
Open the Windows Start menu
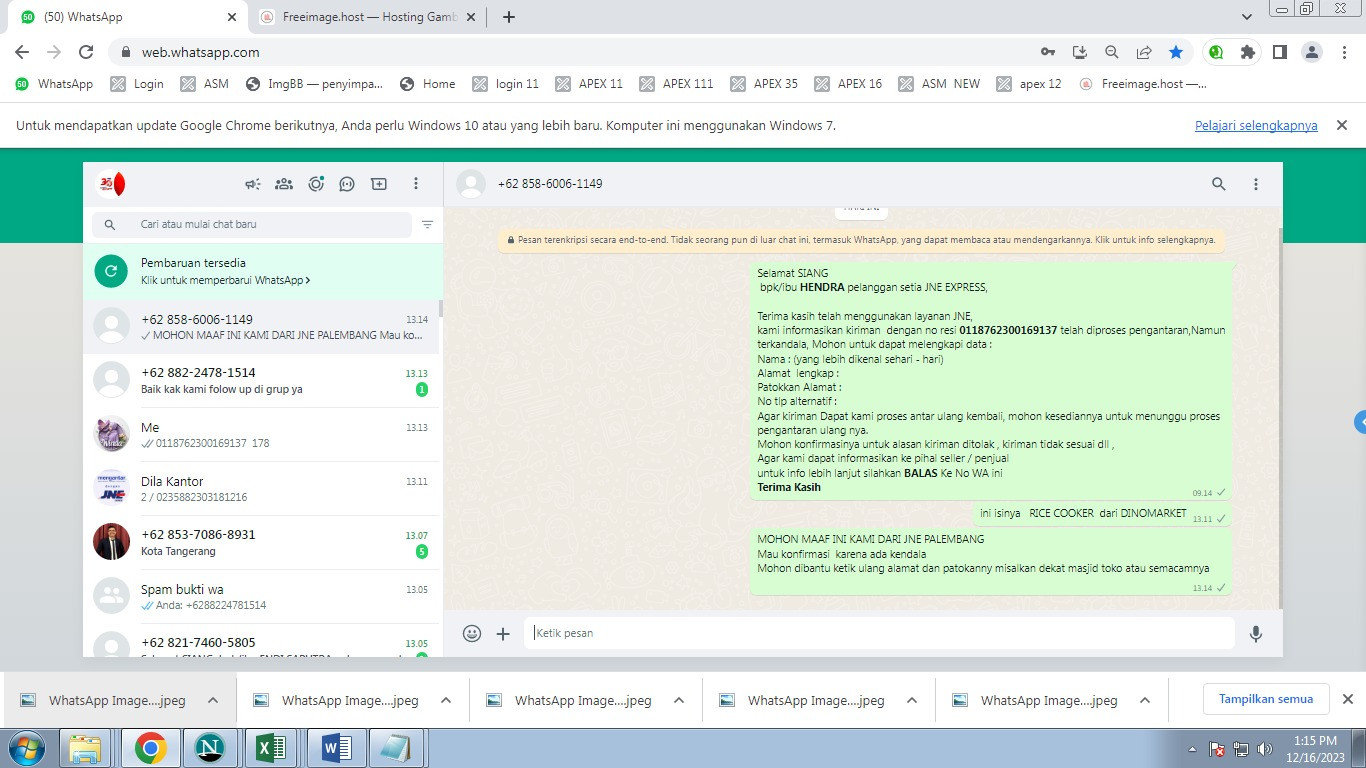[25, 748]
